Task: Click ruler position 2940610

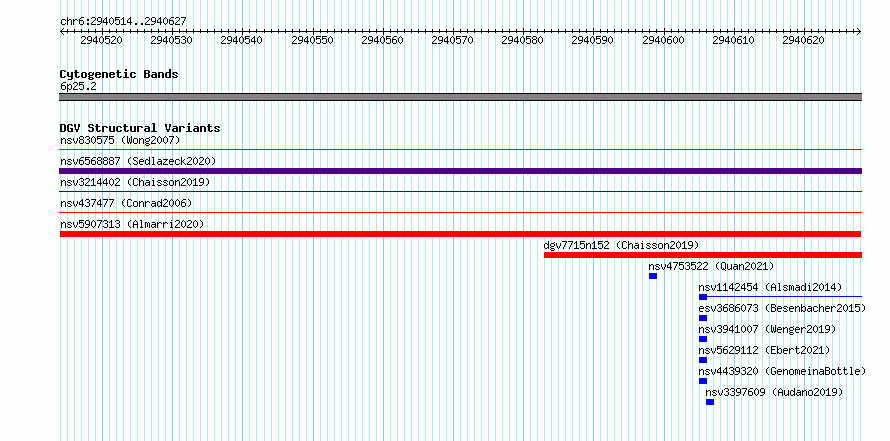Action: 733,40
